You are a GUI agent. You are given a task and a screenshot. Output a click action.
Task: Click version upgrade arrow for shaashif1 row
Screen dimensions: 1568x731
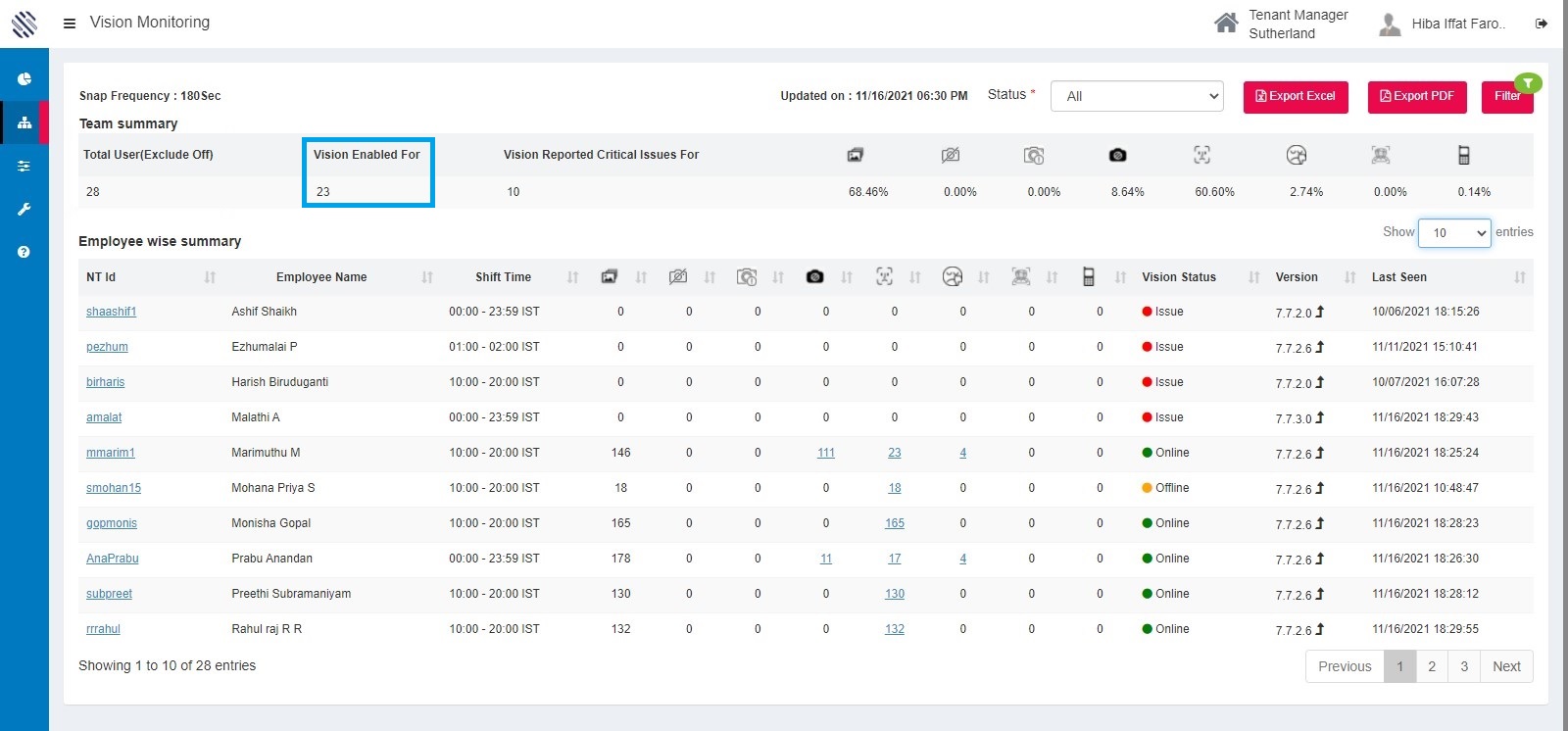(1320, 312)
